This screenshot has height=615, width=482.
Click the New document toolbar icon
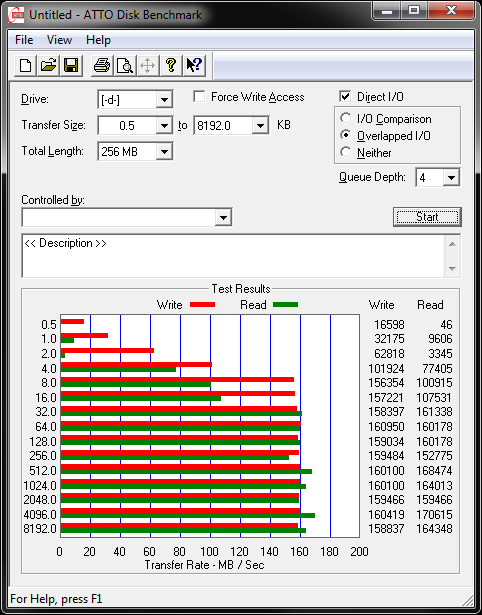[25, 65]
